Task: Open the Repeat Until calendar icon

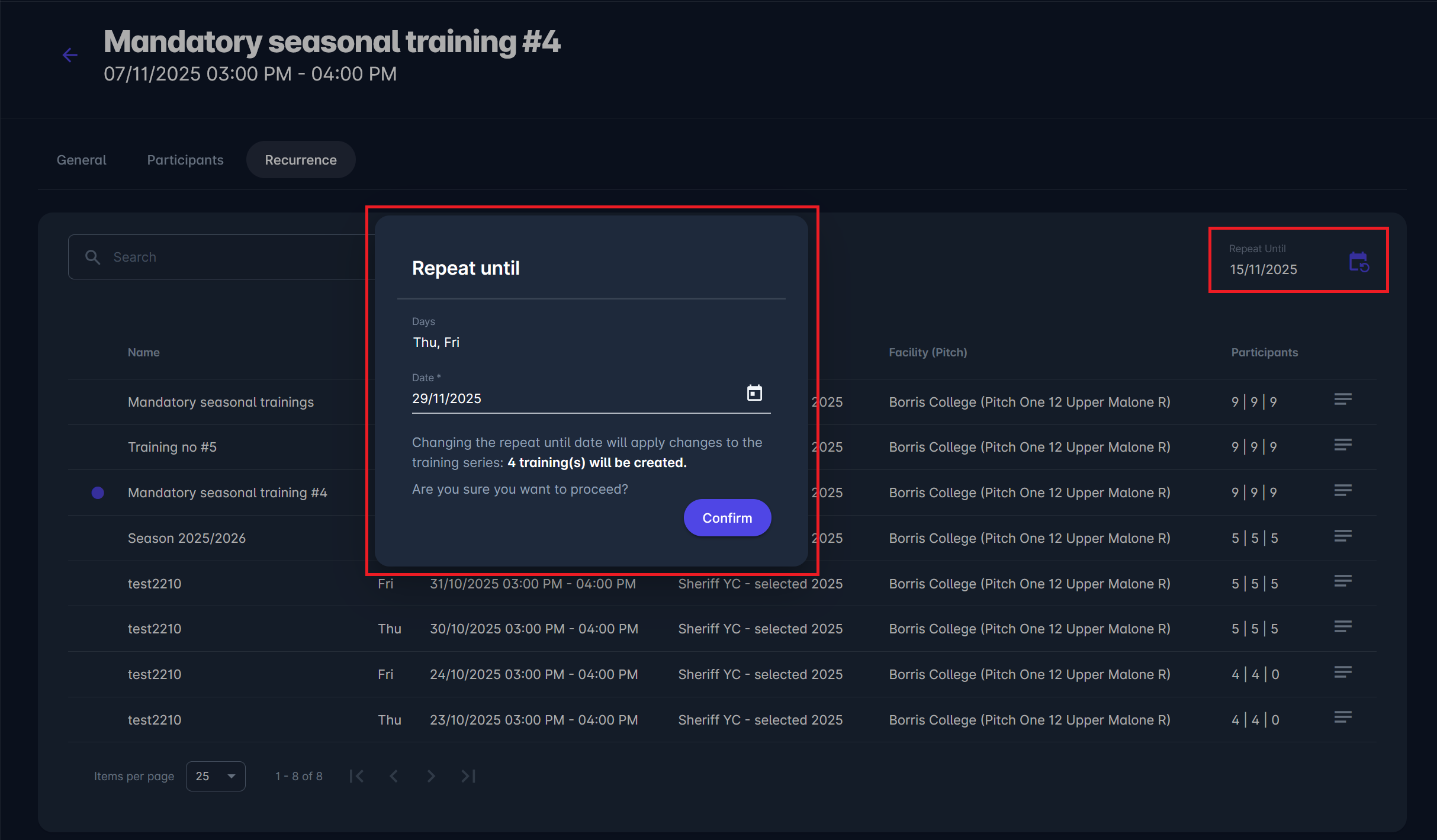Action: 1358,262
